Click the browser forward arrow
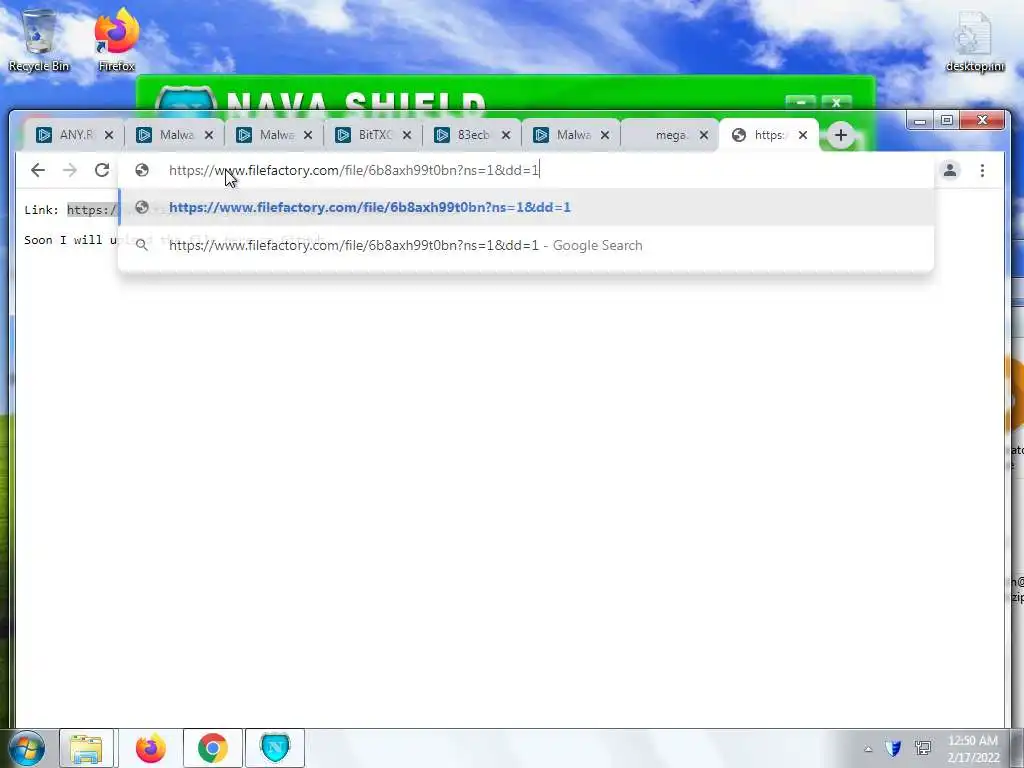Viewport: 1024px width, 768px height. coord(70,170)
